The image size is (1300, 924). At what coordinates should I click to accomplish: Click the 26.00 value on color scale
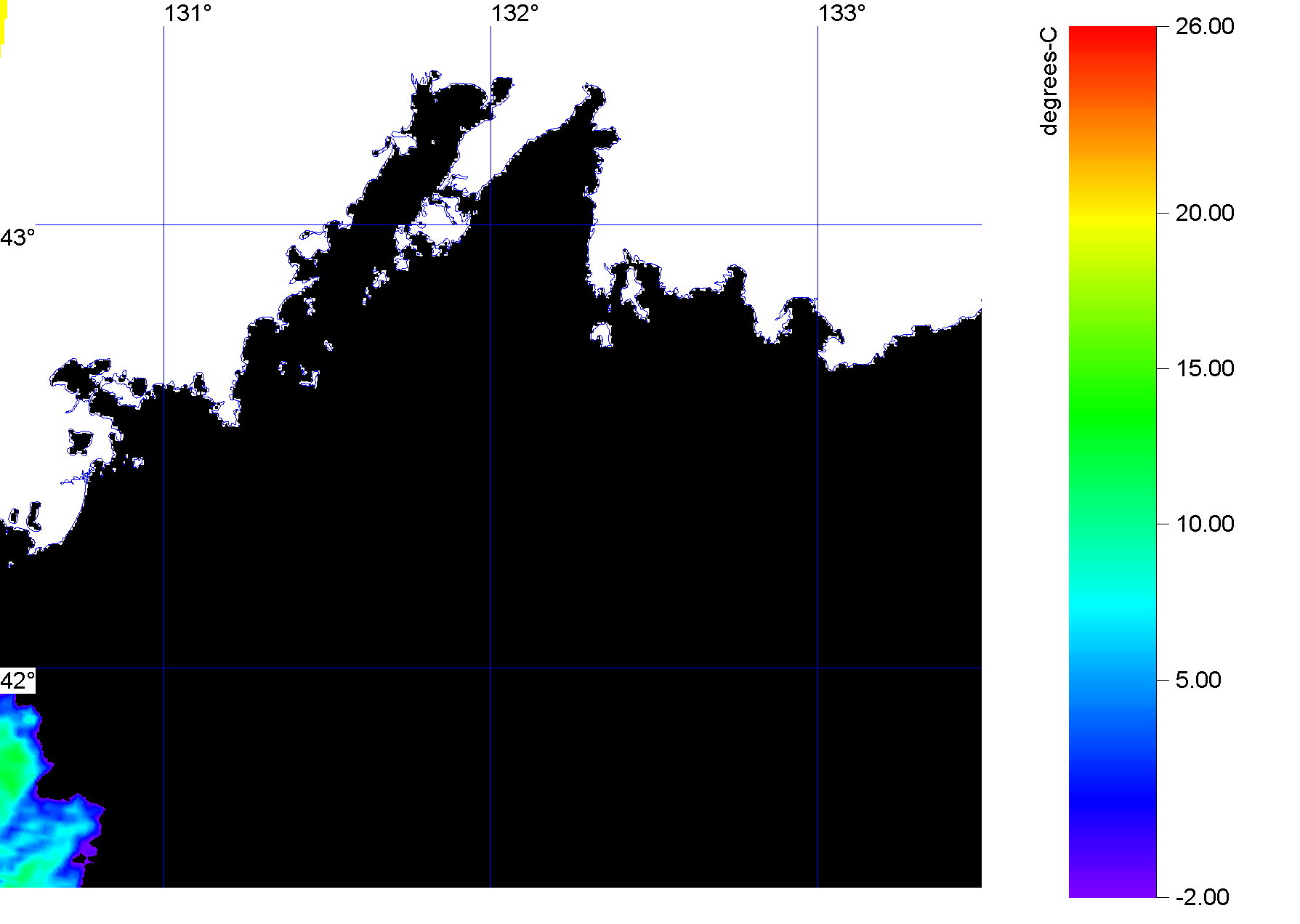(x=1205, y=27)
